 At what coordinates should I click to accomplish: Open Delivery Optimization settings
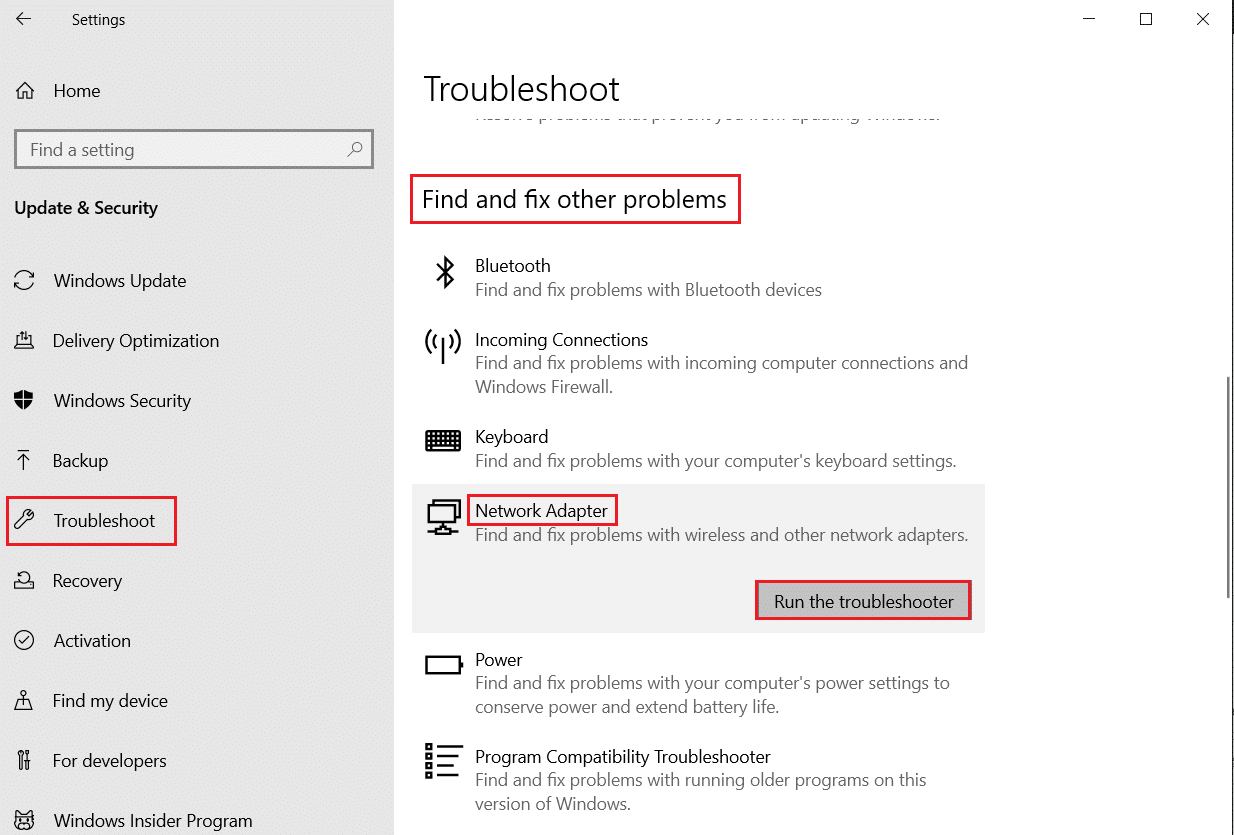tap(135, 340)
